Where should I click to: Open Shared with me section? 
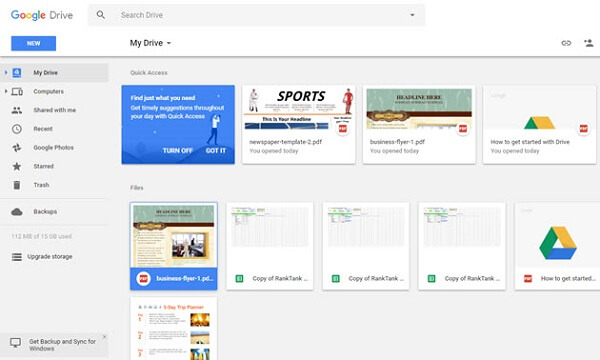point(54,110)
